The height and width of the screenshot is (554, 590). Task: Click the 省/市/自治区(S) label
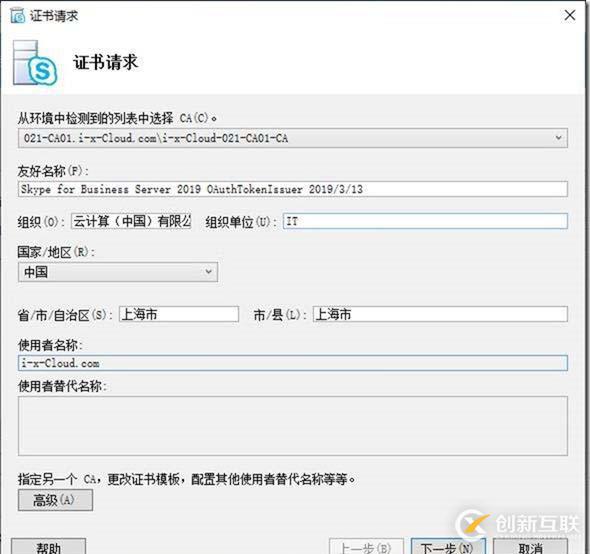point(65,315)
